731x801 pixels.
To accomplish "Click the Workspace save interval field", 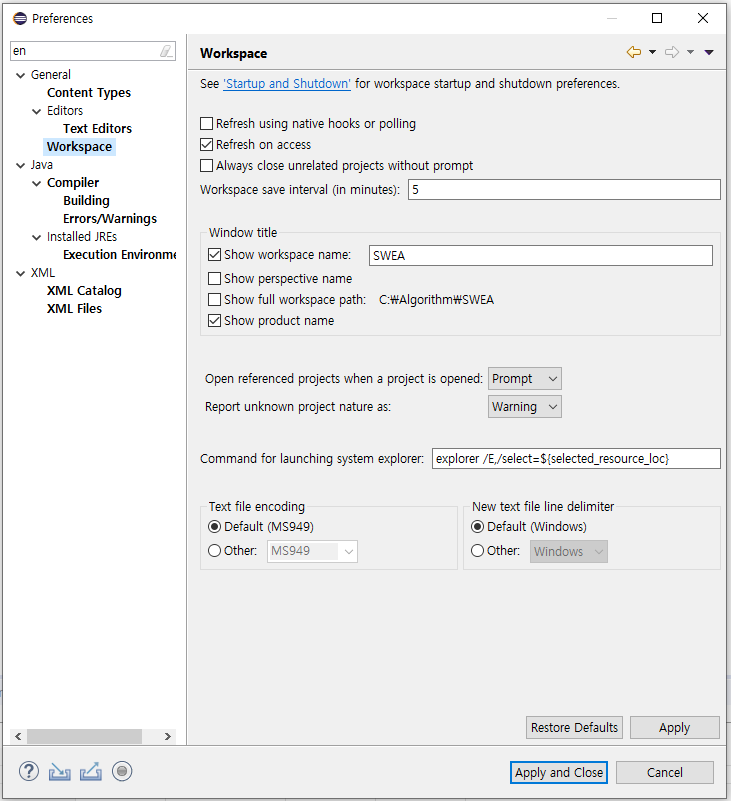I will 564,190.
